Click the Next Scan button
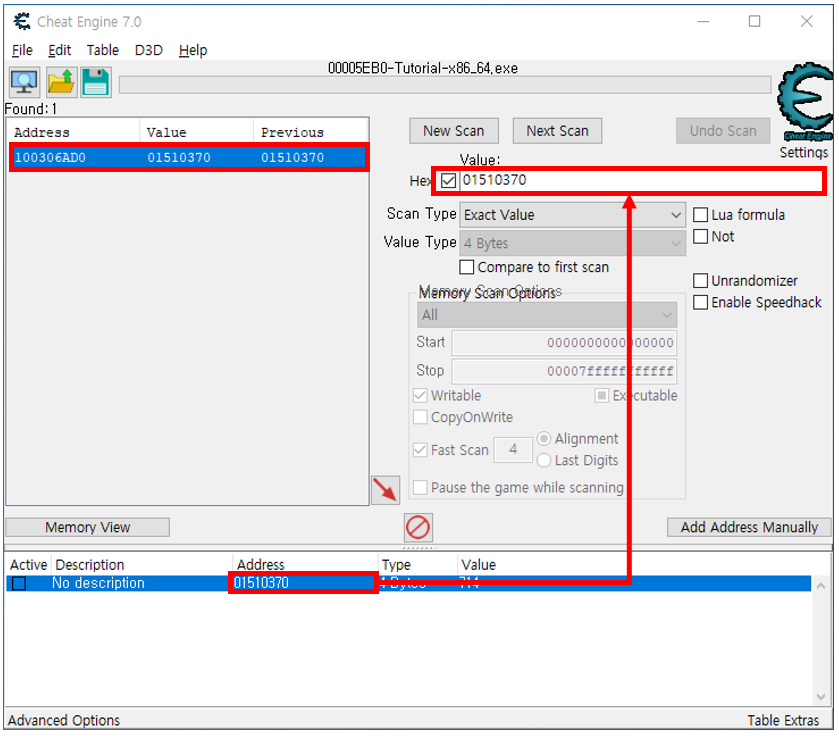The width and height of the screenshot is (839, 736). (x=557, y=131)
